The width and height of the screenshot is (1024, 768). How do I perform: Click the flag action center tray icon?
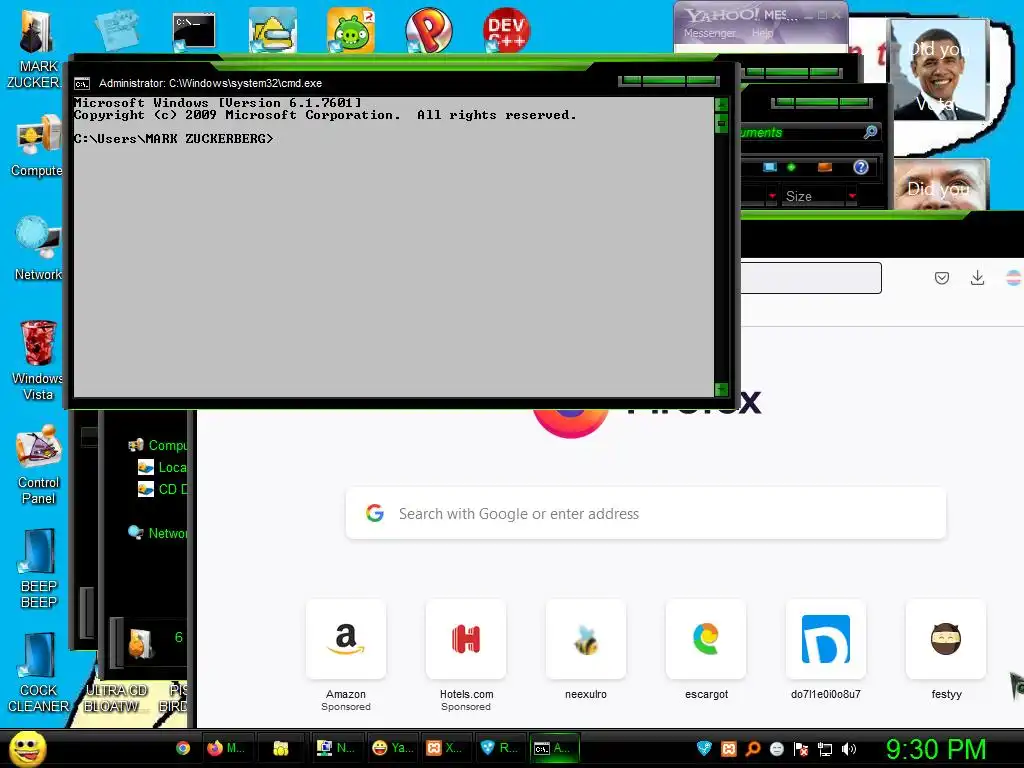(x=801, y=749)
